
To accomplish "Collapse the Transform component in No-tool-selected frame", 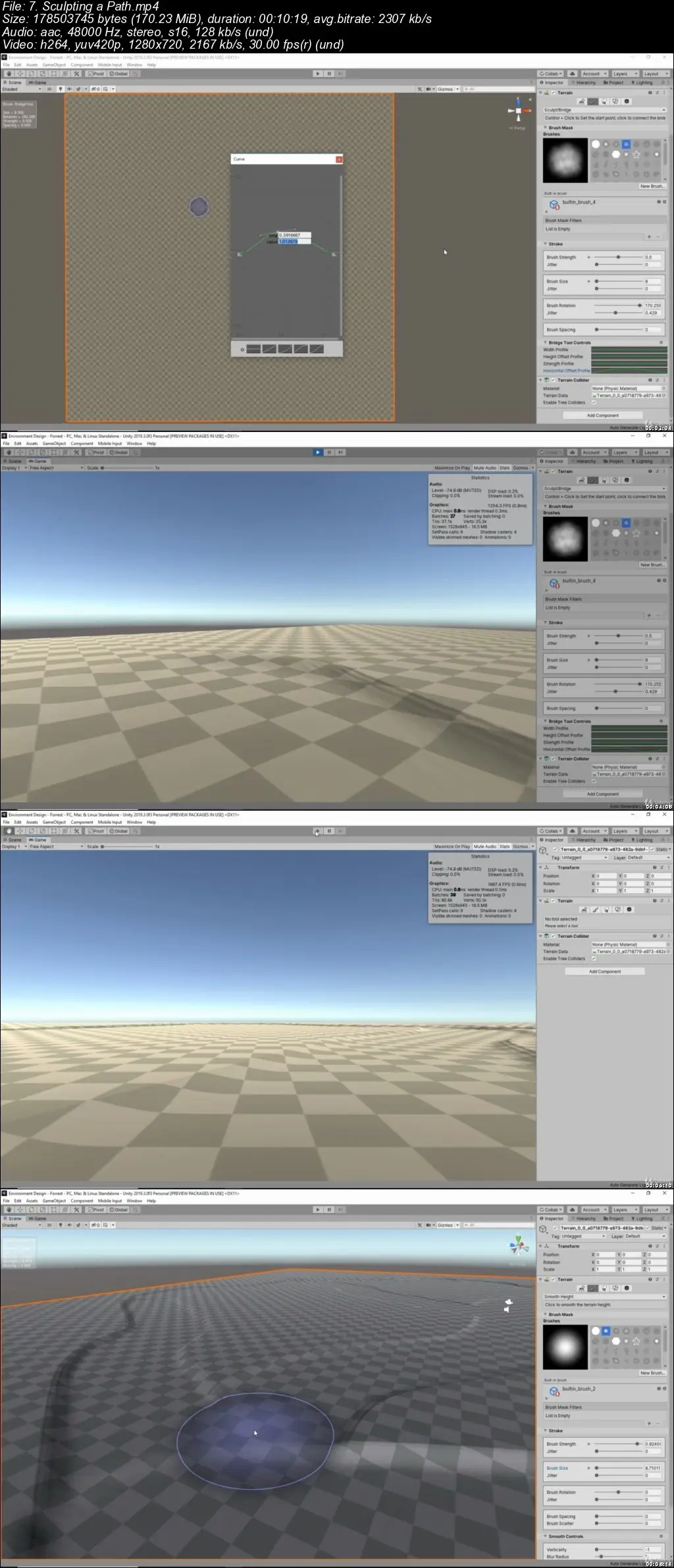I will click(541, 867).
